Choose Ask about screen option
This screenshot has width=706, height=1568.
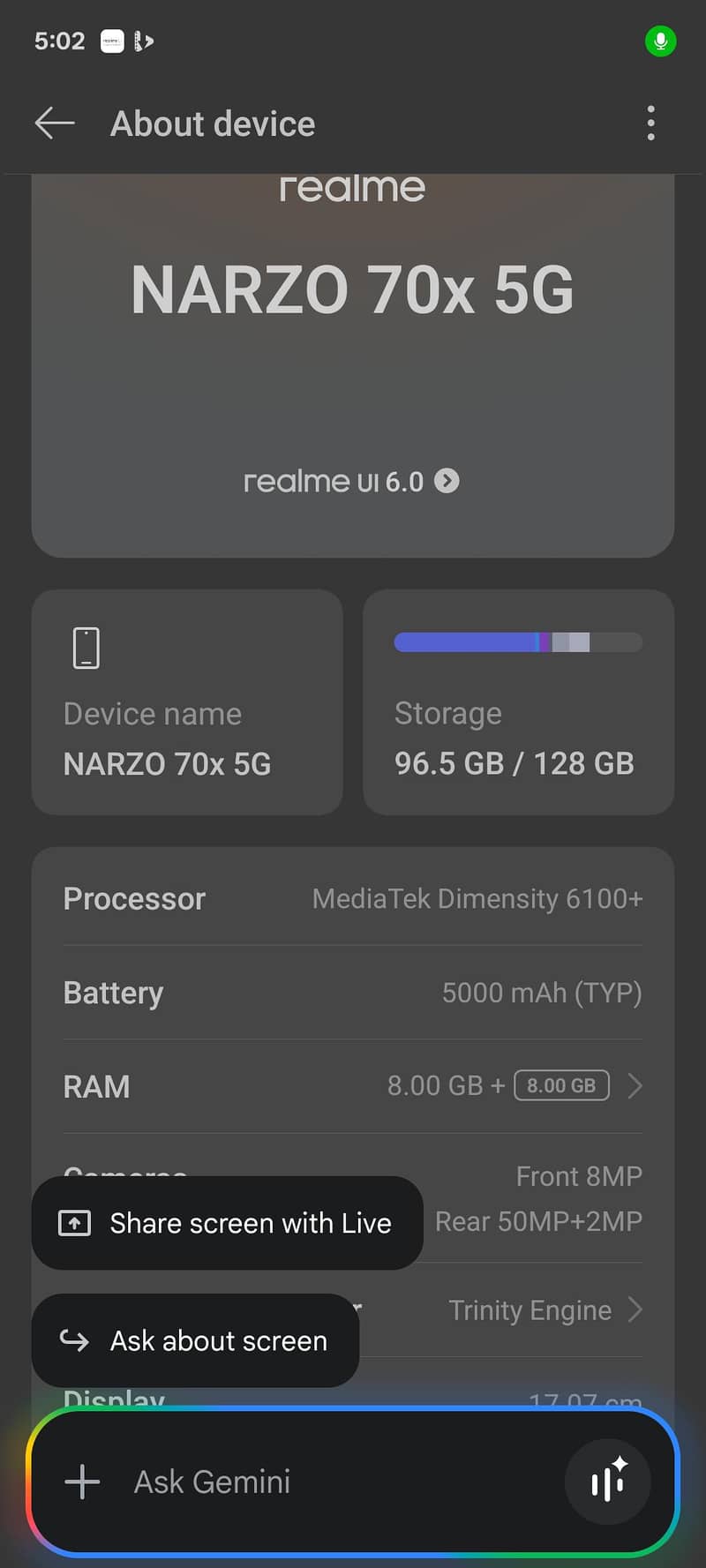coord(218,1340)
